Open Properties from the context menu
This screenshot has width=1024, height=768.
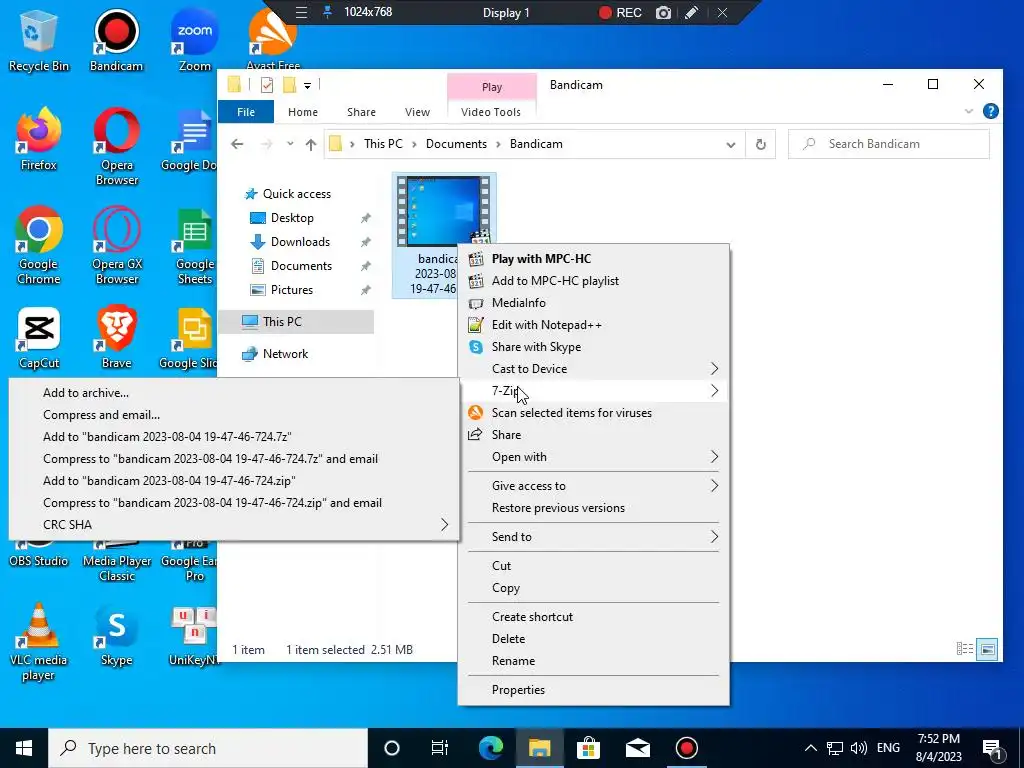(x=594, y=690)
